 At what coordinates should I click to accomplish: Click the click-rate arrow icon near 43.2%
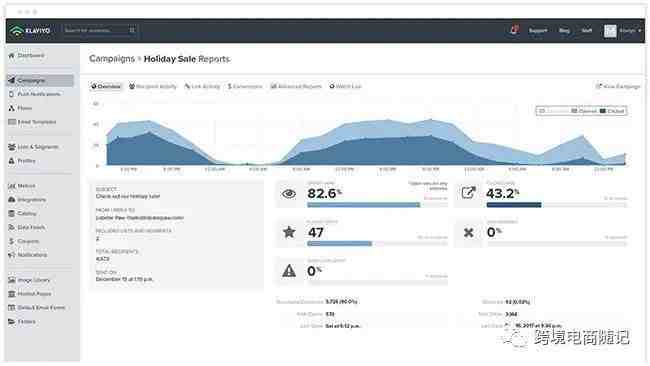coord(468,192)
